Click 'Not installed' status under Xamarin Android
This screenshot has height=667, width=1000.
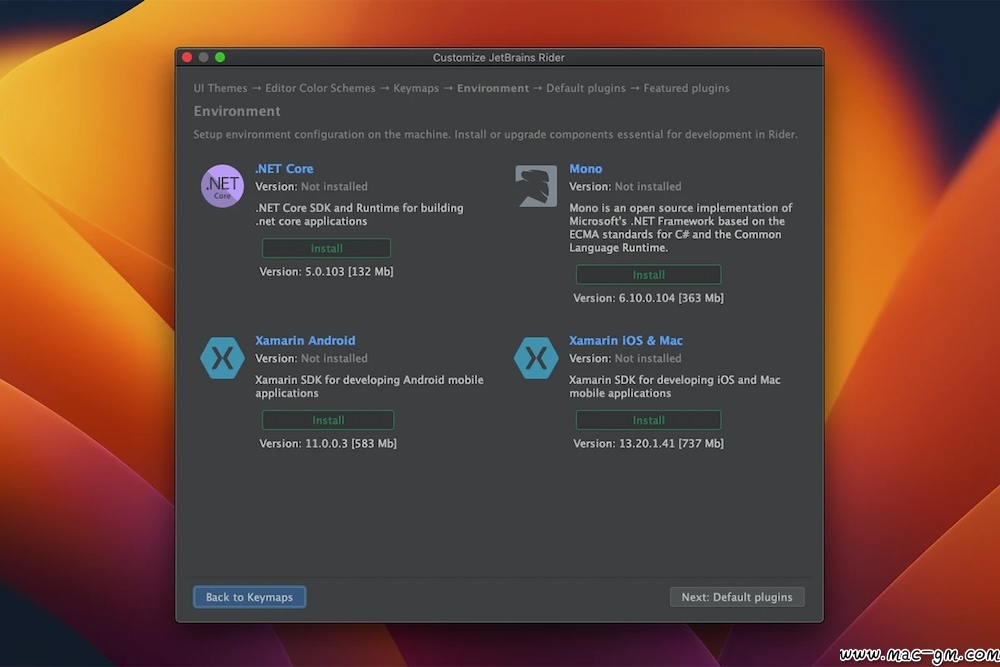tap(334, 358)
